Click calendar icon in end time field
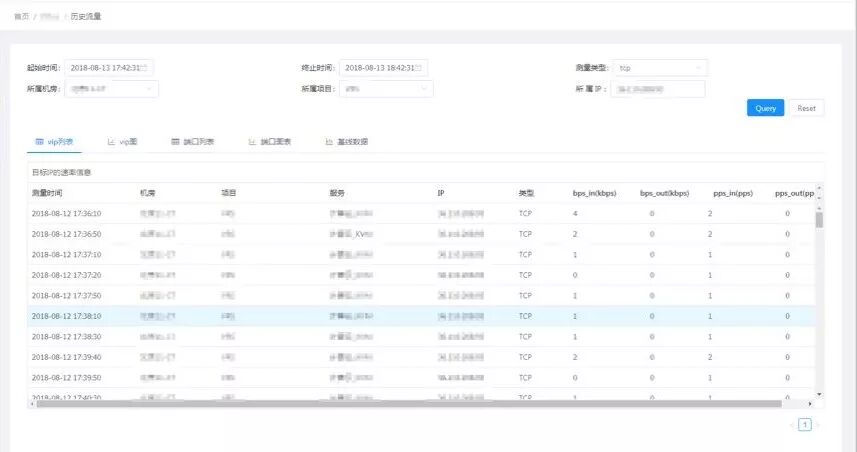The image size is (857, 452). 418,68
